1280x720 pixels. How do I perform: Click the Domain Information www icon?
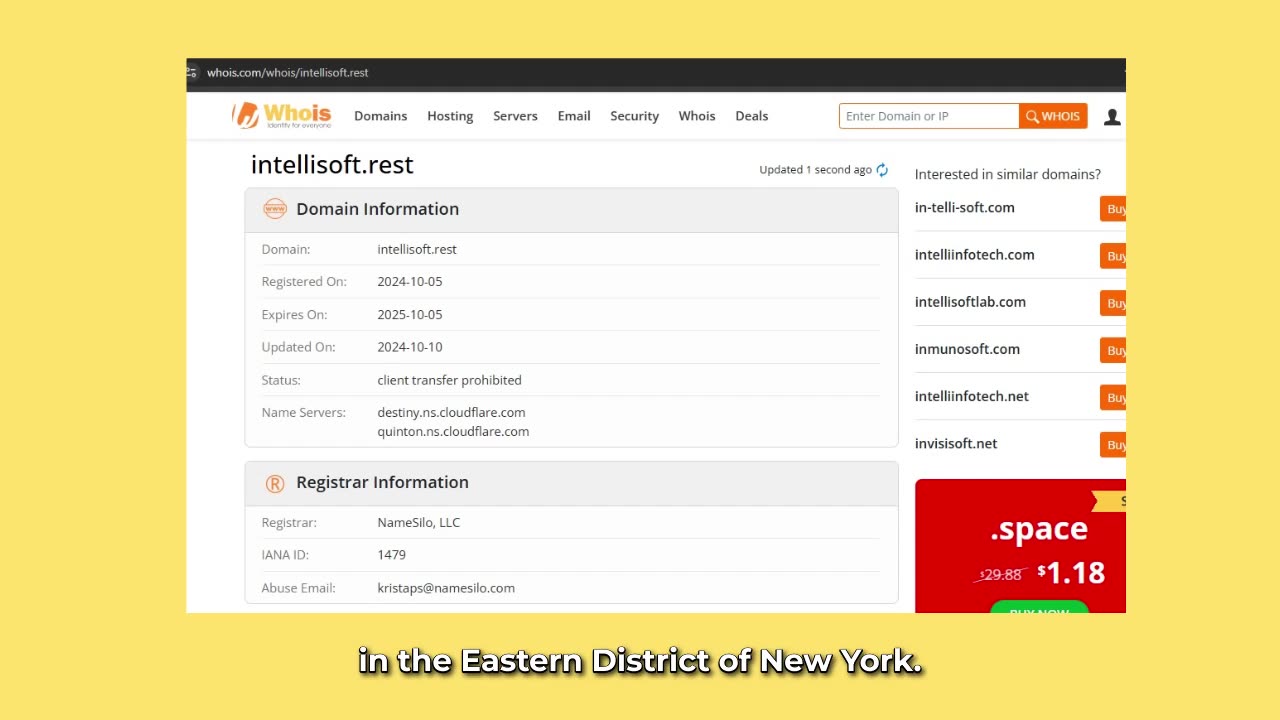[274, 209]
